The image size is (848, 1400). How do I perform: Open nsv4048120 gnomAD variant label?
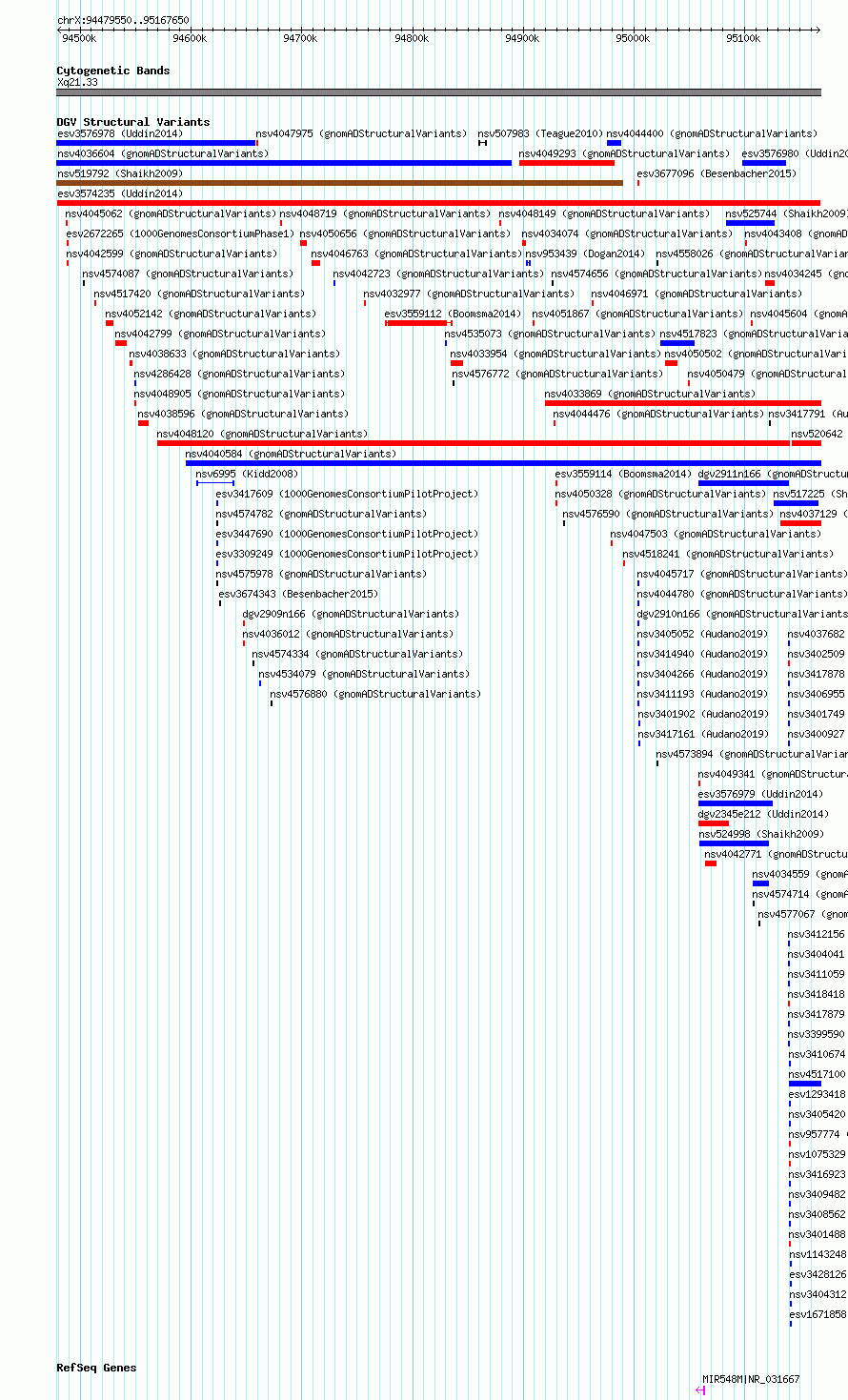[262, 434]
